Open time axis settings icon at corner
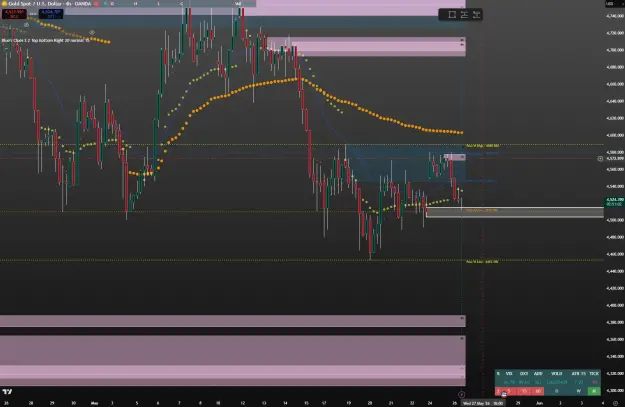625x407 pixels. point(615,403)
